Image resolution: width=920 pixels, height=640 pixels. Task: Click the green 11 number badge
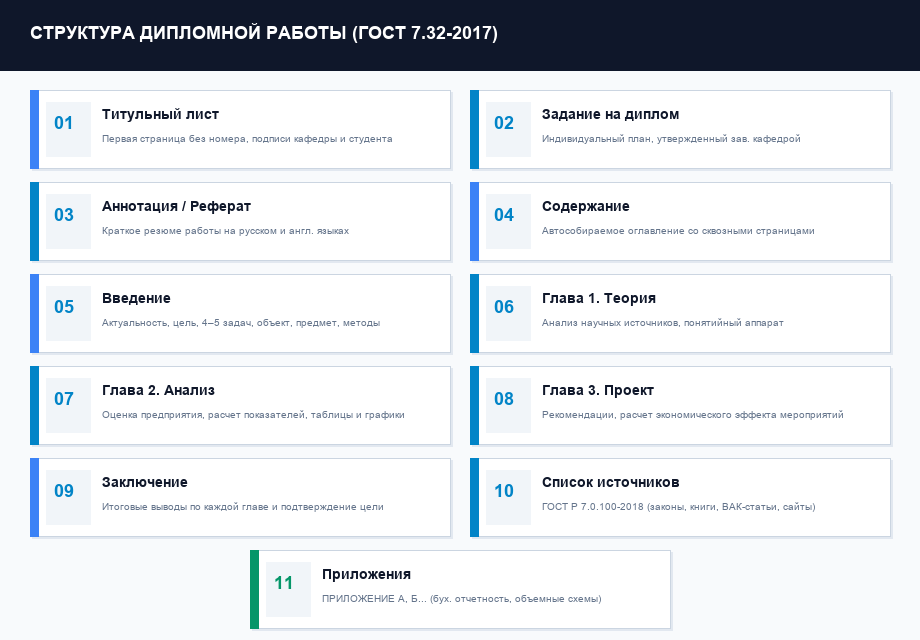coord(288,590)
